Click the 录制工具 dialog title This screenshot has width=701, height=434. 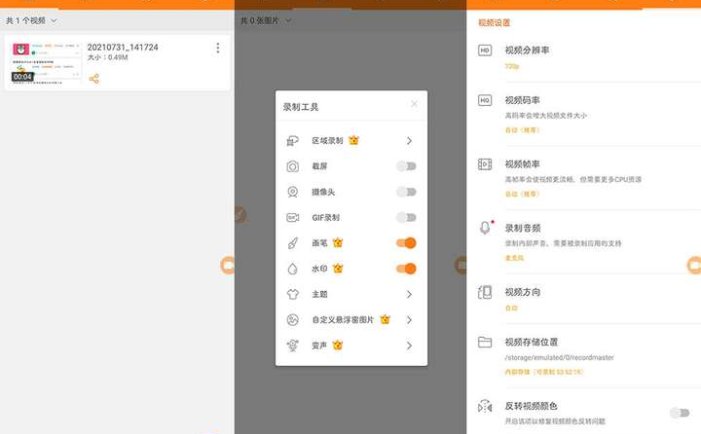[300, 107]
